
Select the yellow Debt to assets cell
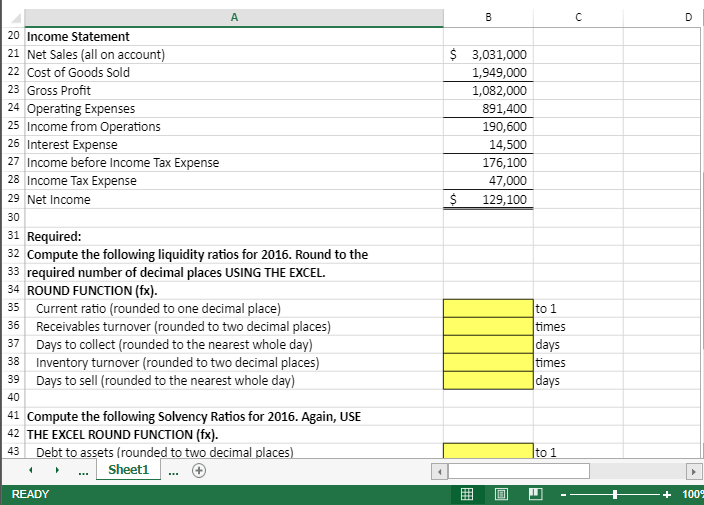pos(488,451)
